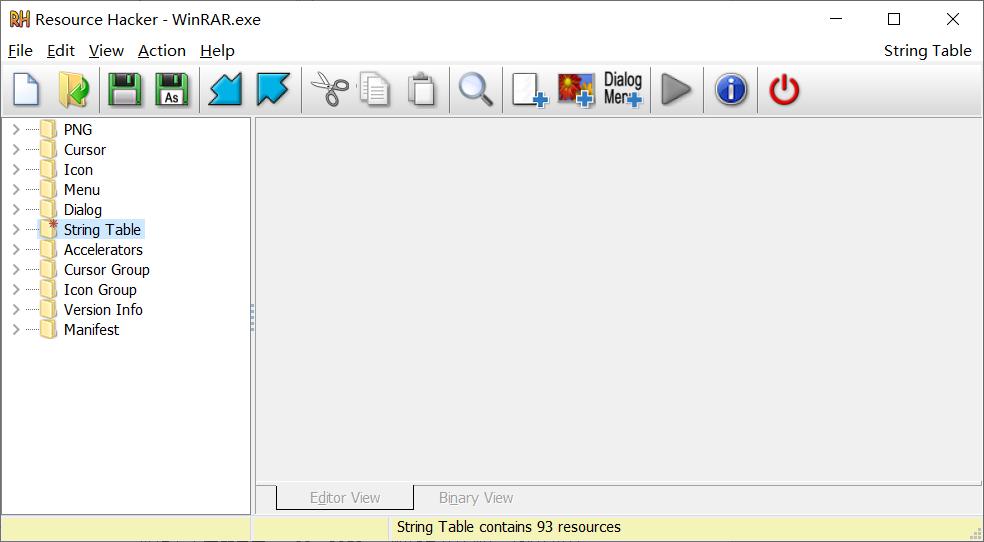This screenshot has height=542, width=984.
Task: Select the Cursor Group tree item label
Action: (x=107, y=270)
